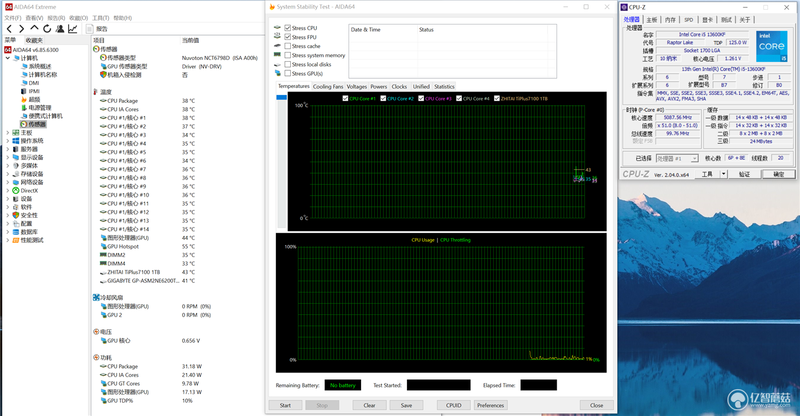This screenshot has height=416, width=800.
Task: Select IPMI tree item
Action: point(30,91)
